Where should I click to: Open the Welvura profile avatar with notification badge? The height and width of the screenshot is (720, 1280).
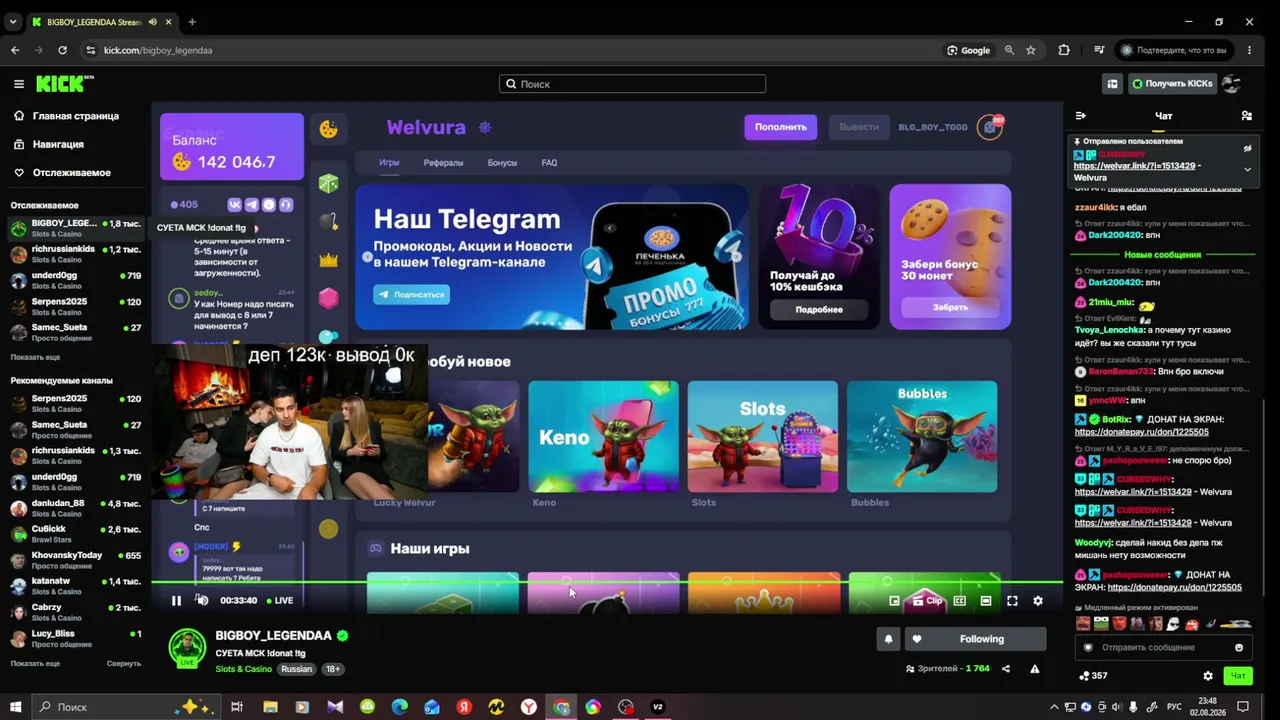click(990, 127)
